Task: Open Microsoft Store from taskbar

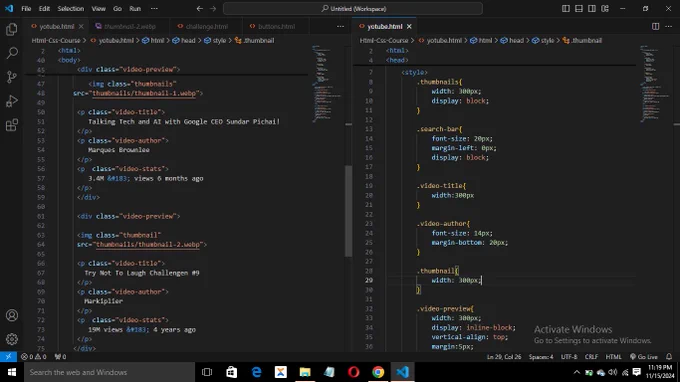Action: 232,372
